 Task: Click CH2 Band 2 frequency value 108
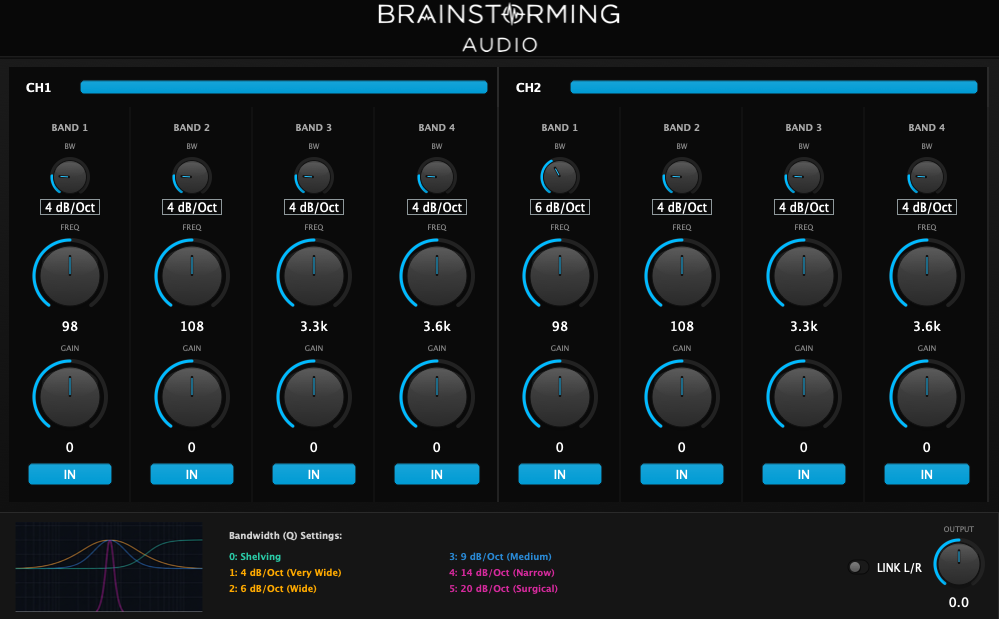(x=682, y=326)
